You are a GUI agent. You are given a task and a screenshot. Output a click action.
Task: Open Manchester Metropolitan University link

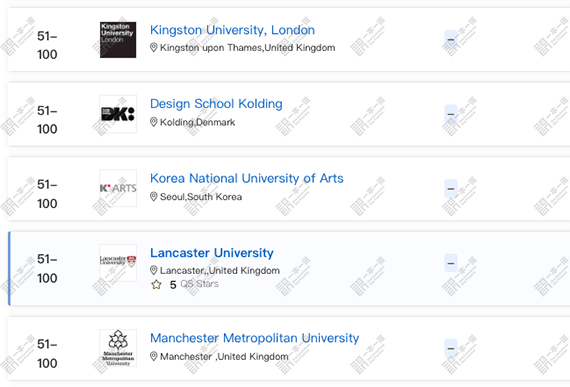pos(254,338)
